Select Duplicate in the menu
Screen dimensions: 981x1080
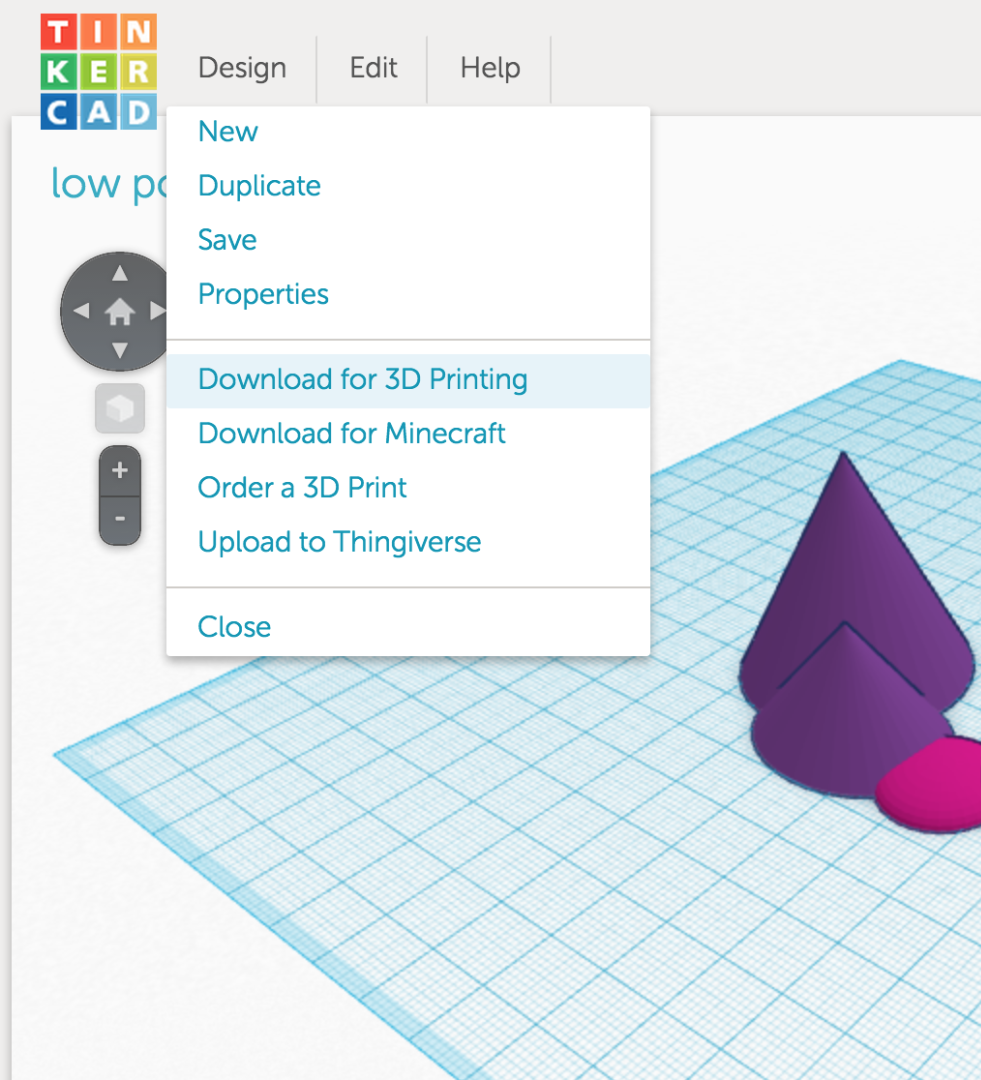408,185
